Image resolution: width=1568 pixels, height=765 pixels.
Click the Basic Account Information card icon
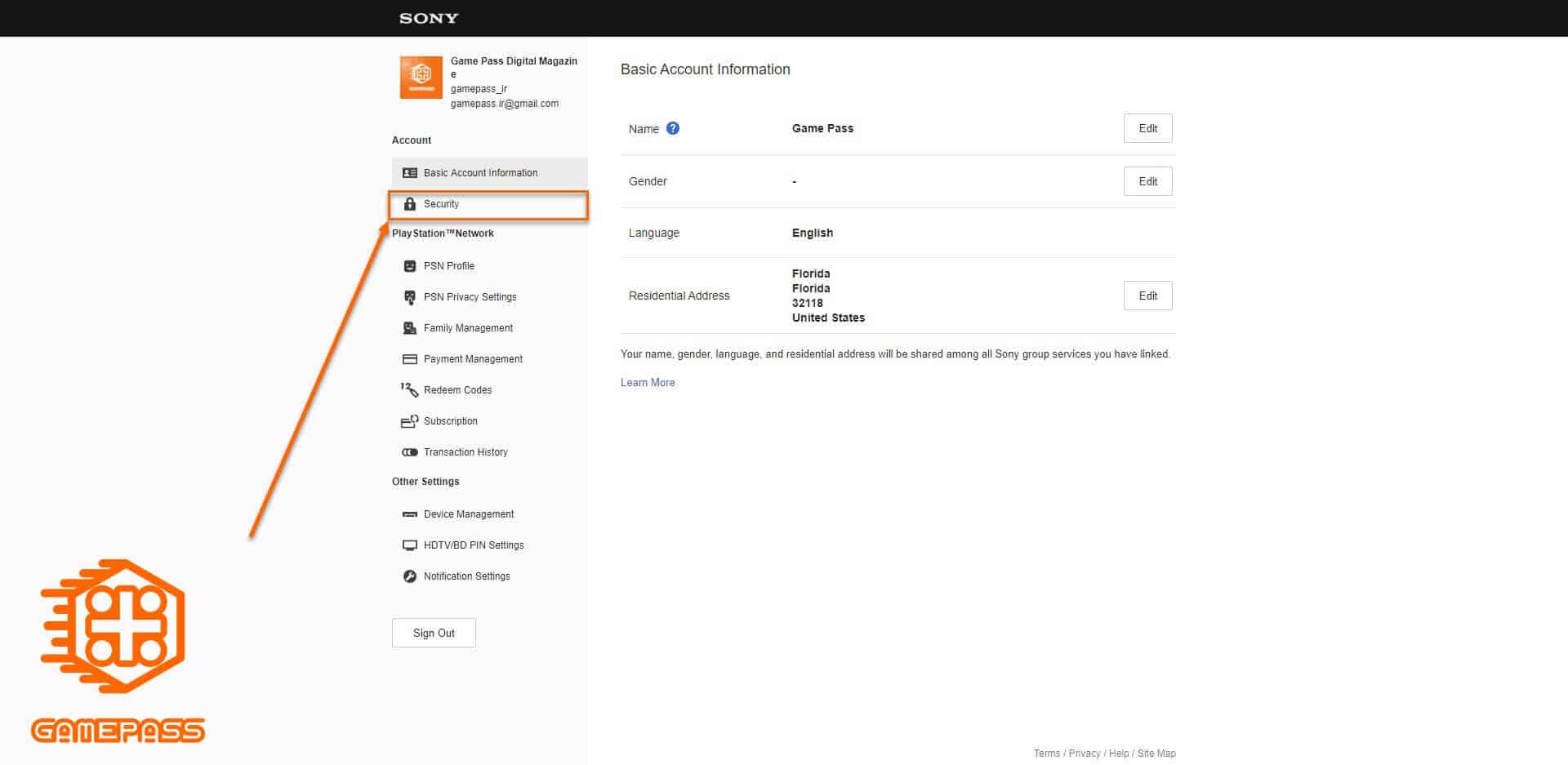point(410,173)
